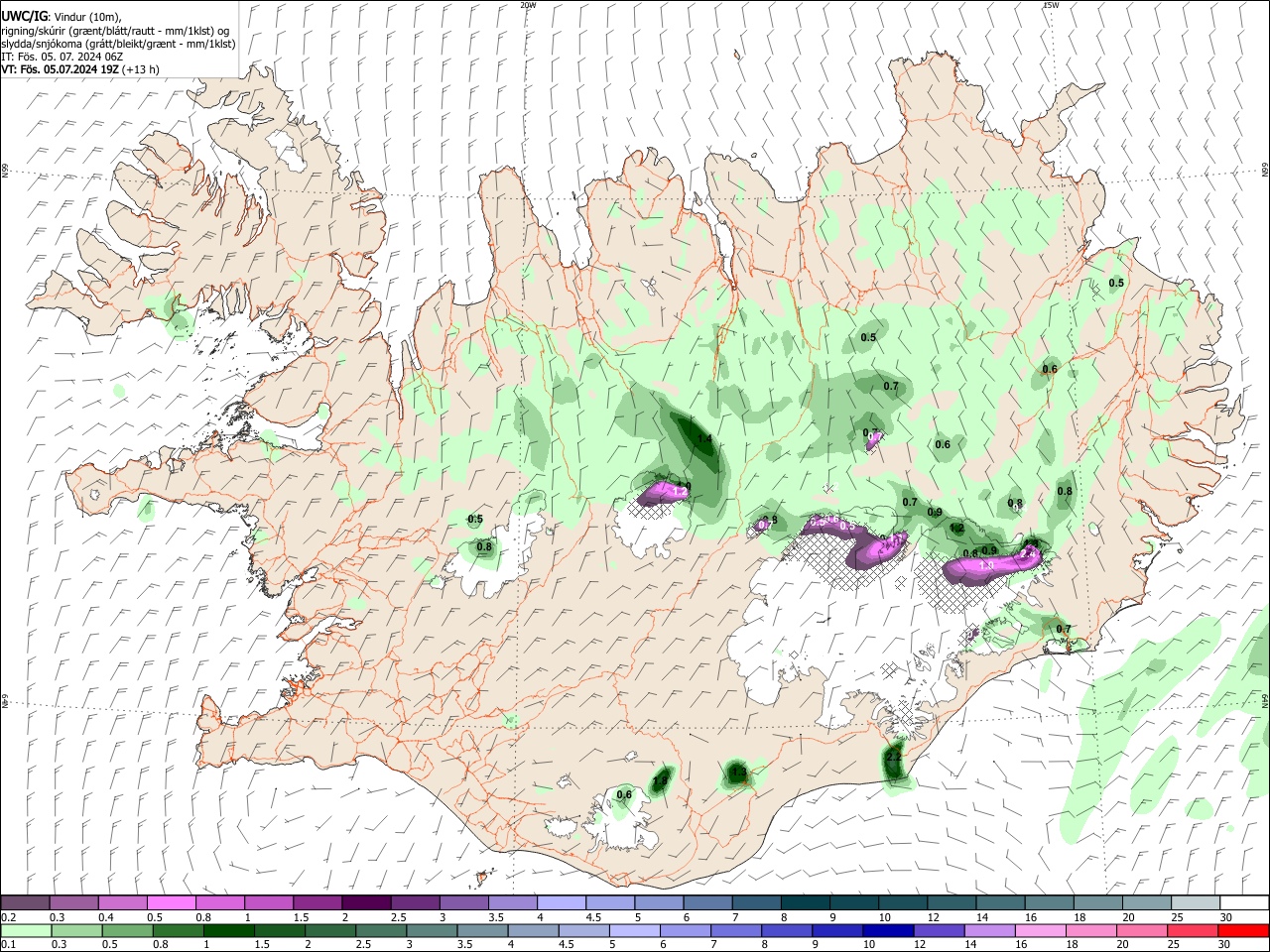
Task: Click the 0.2 label starting the top legend row
Action: tap(9, 916)
